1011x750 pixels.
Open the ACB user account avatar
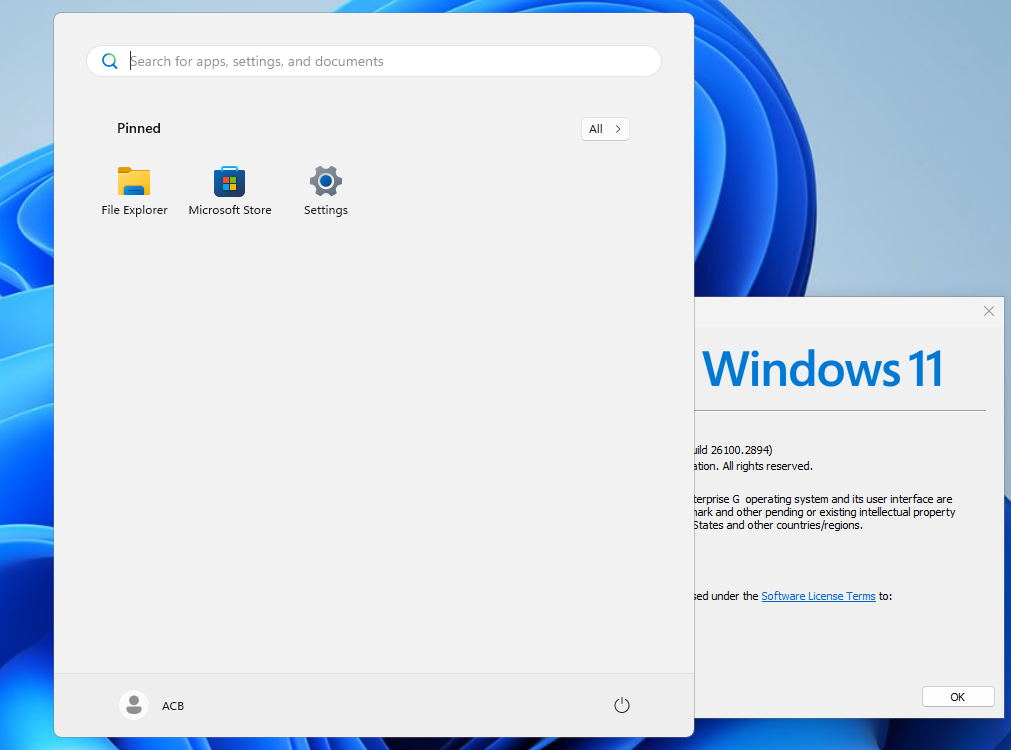click(x=134, y=705)
